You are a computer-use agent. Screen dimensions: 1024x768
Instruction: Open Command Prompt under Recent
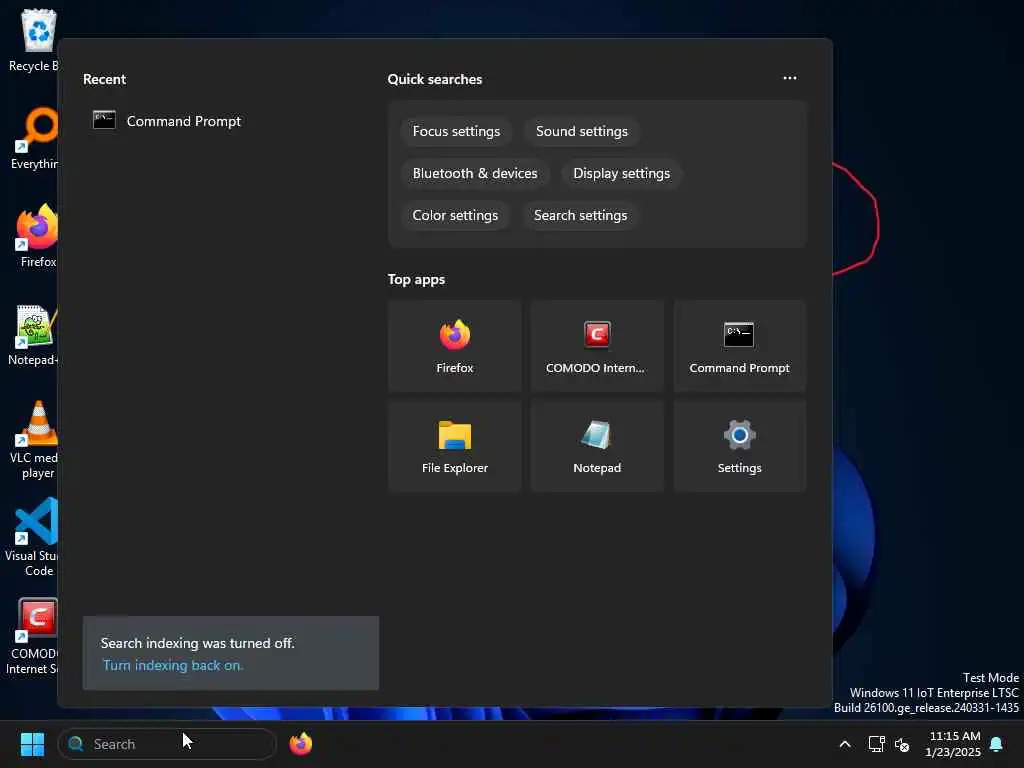(167, 121)
